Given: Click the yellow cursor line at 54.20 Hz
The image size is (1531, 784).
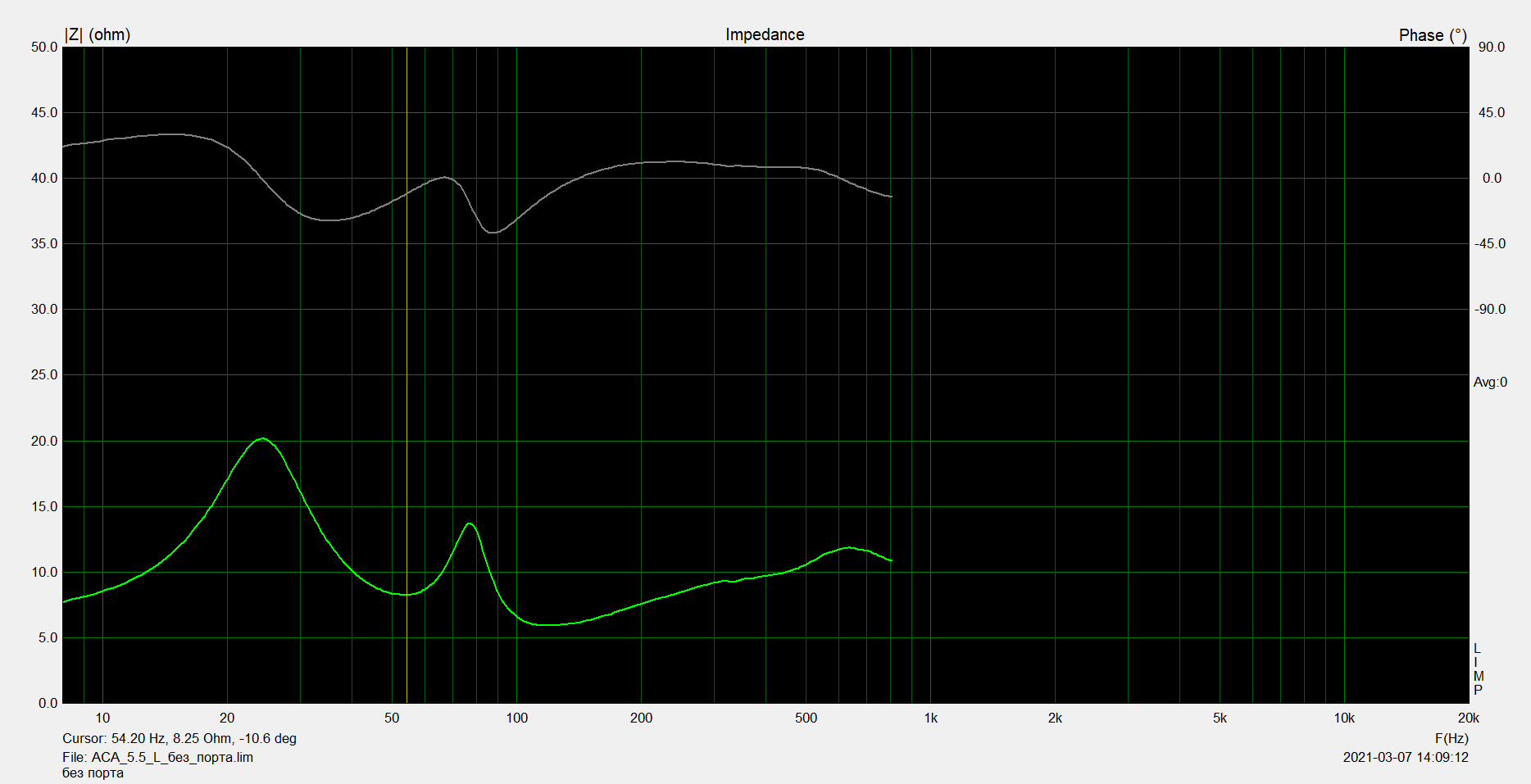Looking at the screenshot, I should point(407,374).
